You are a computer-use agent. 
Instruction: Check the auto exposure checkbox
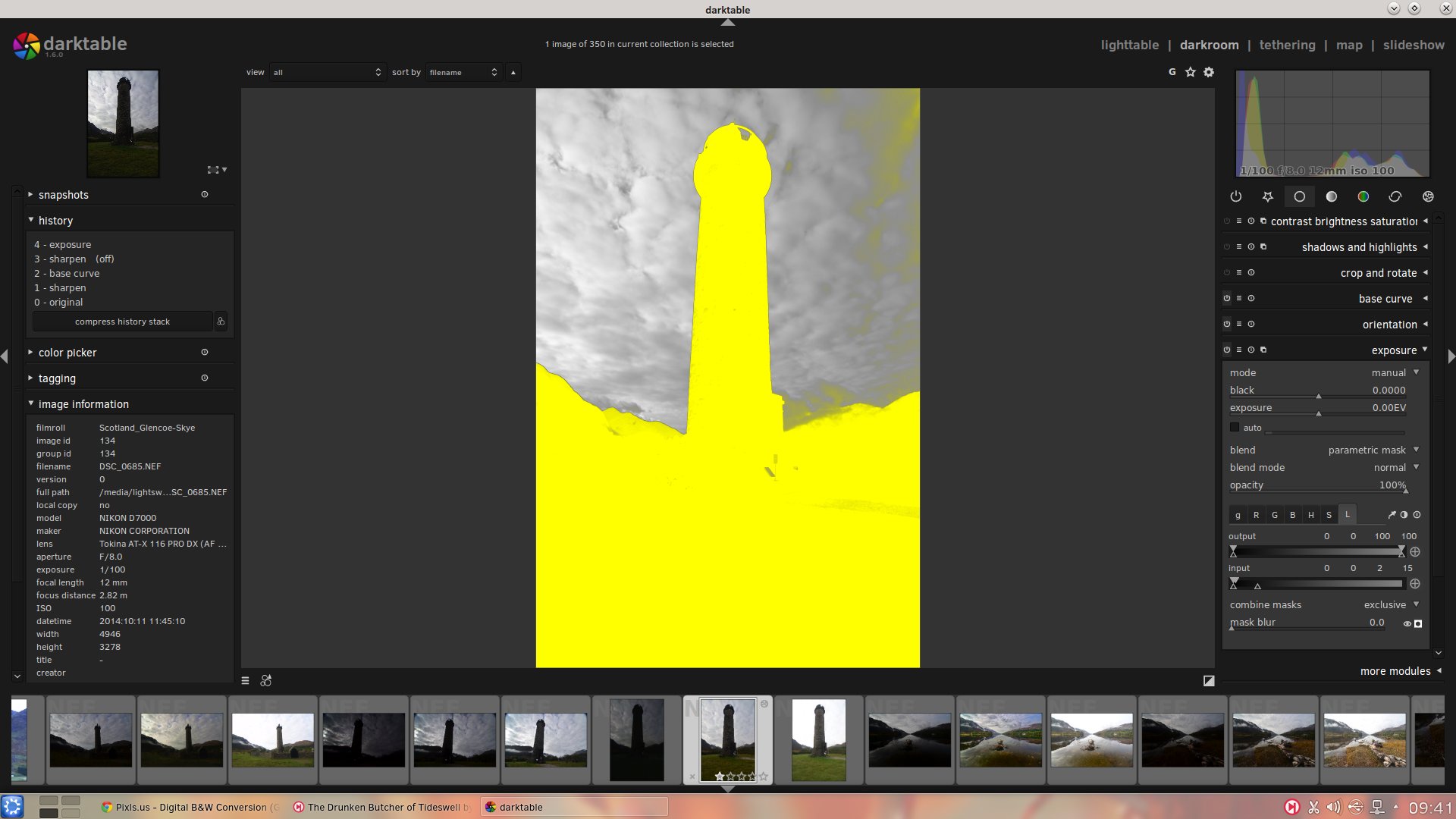pyautogui.click(x=1235, y=428)
